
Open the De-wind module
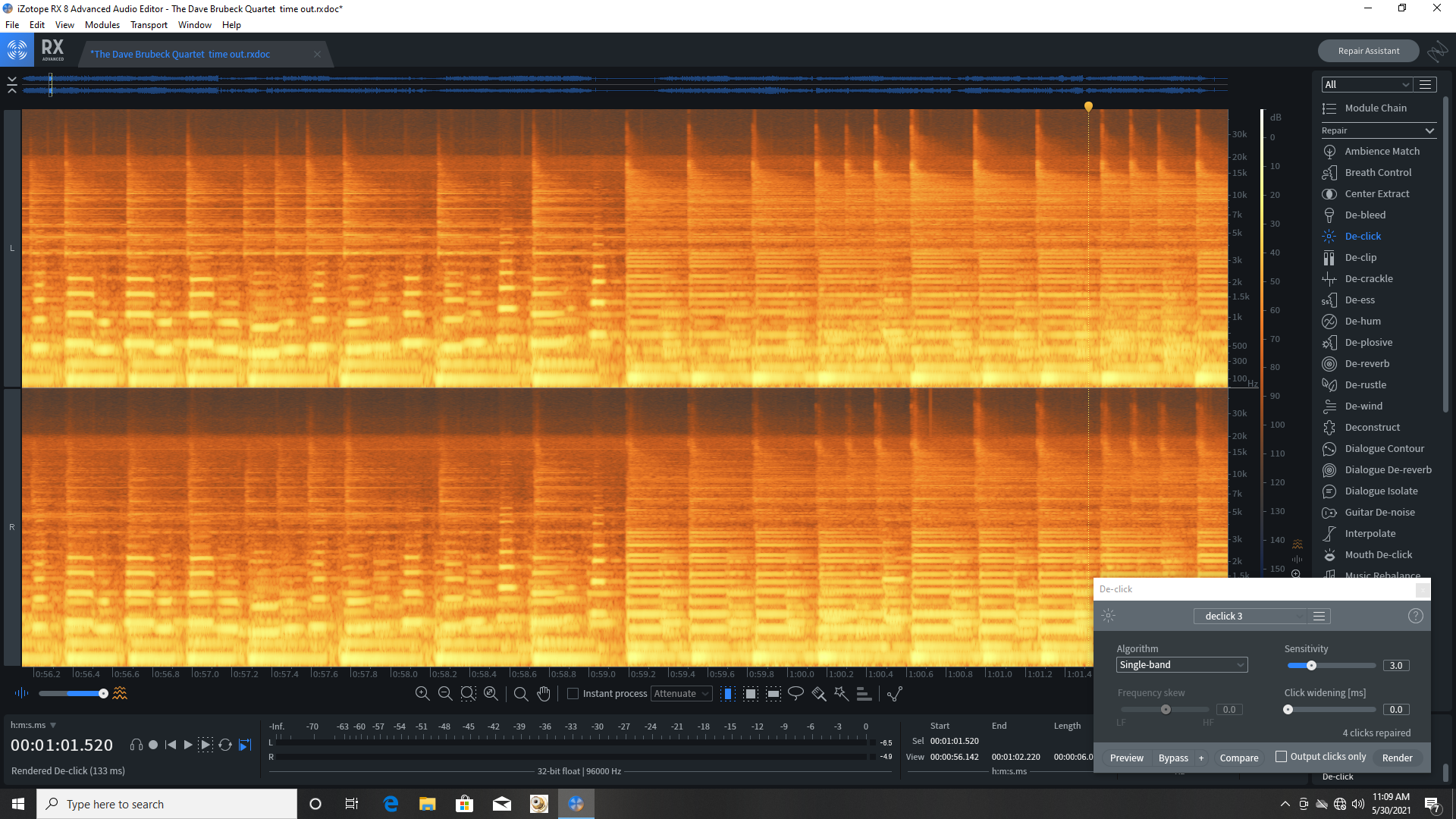click(1353, 406)
